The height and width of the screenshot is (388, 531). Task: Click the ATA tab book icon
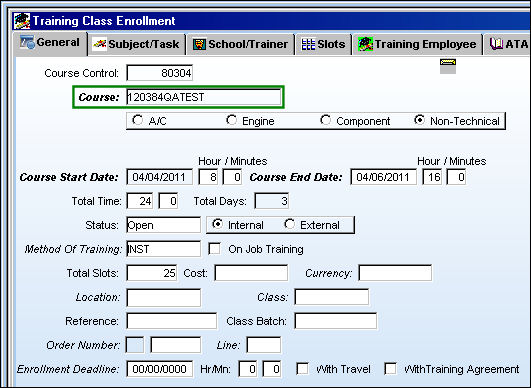tap(496, 44)
